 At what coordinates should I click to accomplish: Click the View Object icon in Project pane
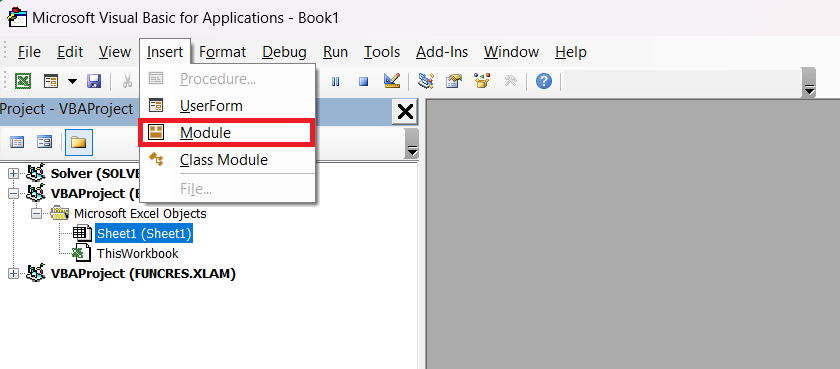point(44,142)
